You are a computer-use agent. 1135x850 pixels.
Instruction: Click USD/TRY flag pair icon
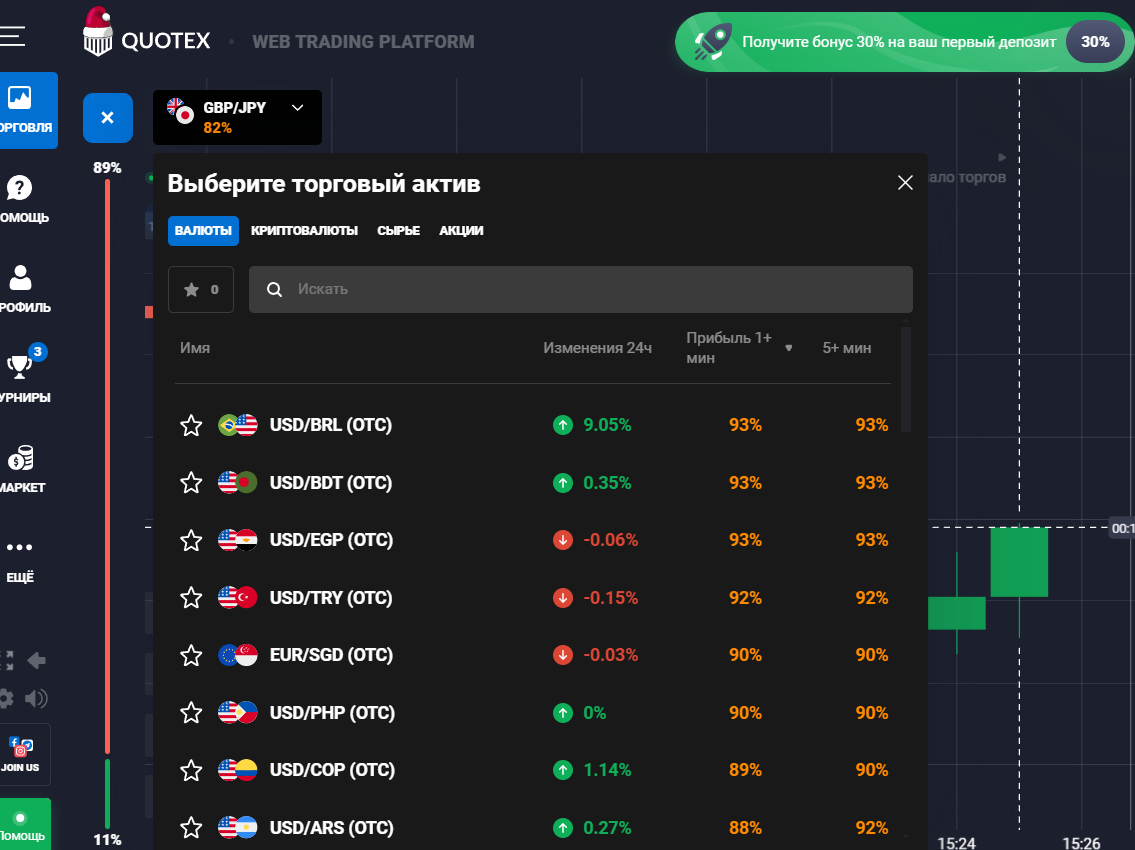point(237,597)
